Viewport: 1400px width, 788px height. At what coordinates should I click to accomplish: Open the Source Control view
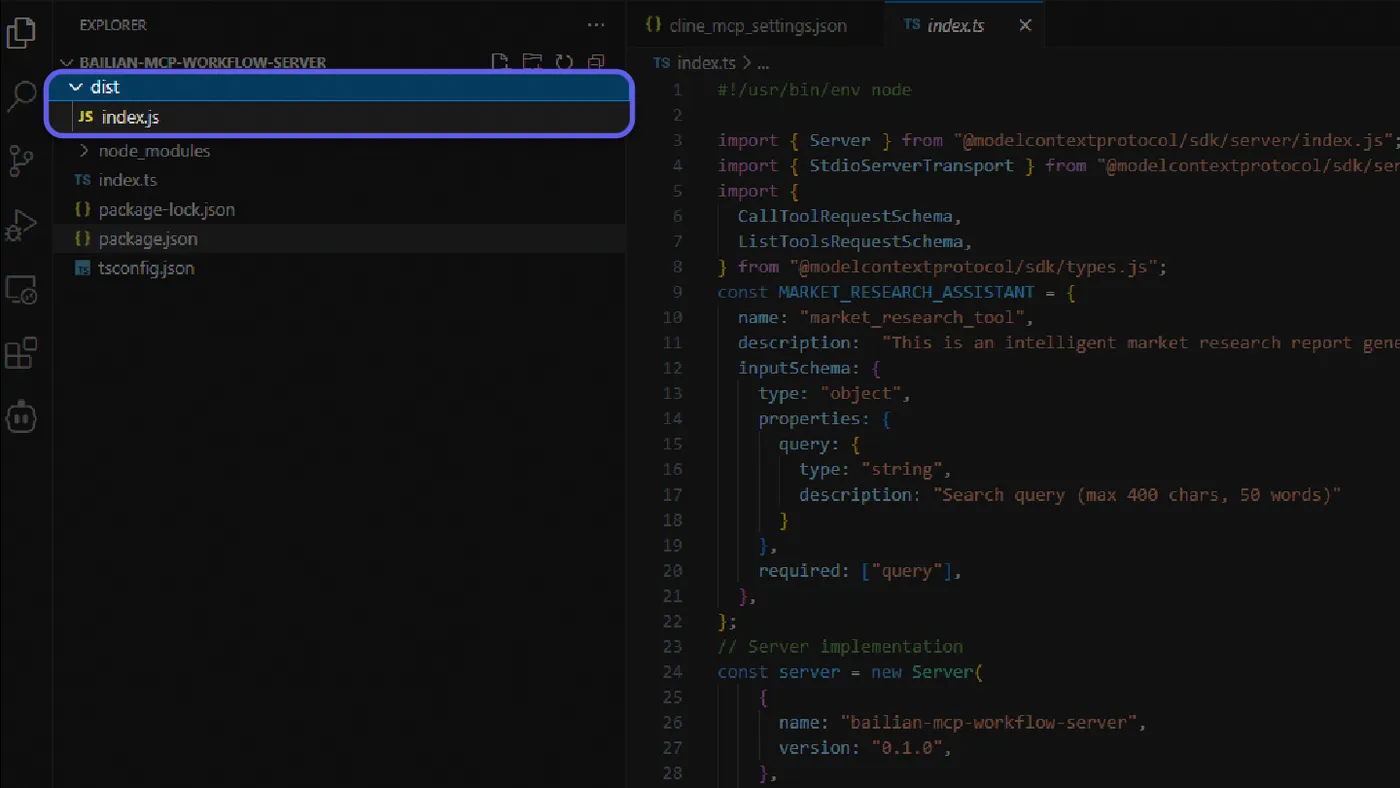pyautogui.click(x=21, y=161)
